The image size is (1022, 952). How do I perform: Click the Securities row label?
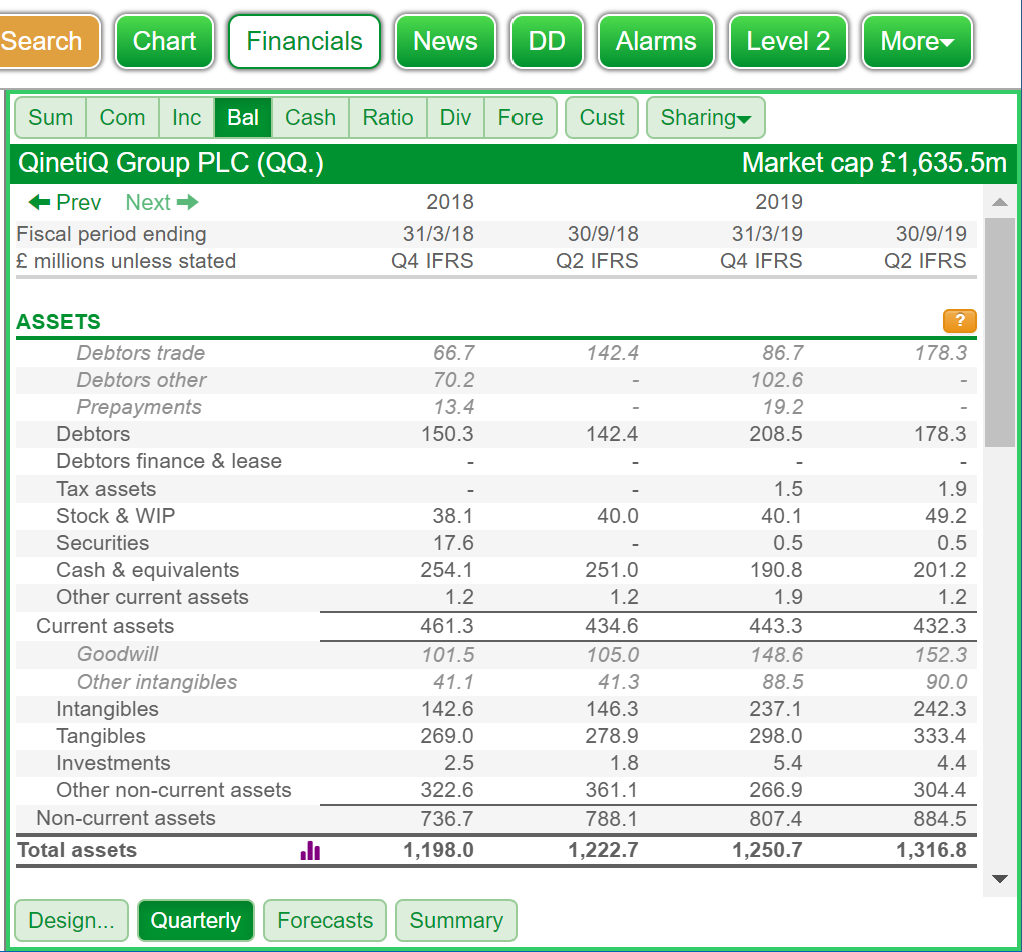[x=102, y=543]
